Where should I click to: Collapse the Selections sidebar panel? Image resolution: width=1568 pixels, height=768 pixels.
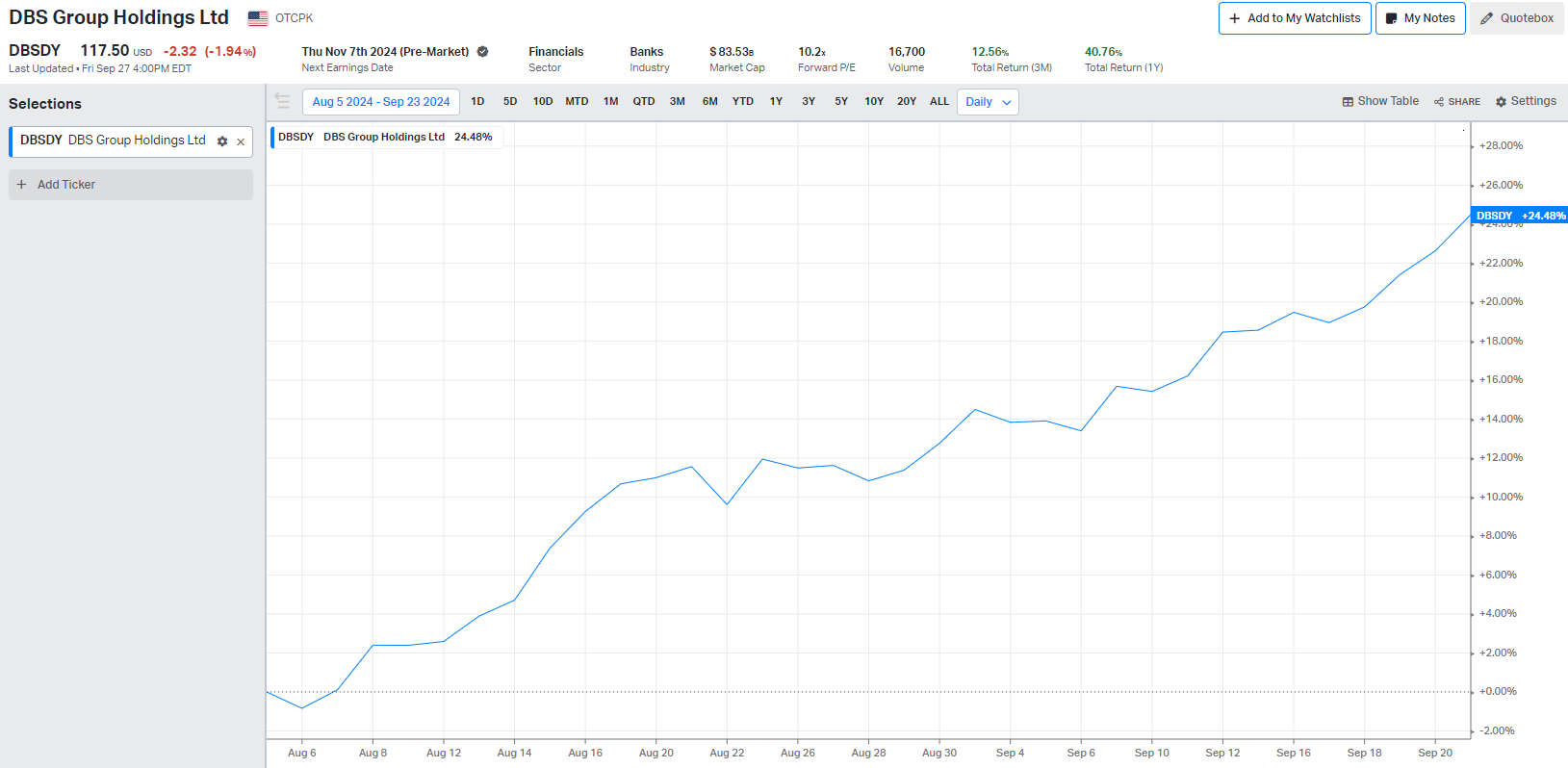point(282,101)
